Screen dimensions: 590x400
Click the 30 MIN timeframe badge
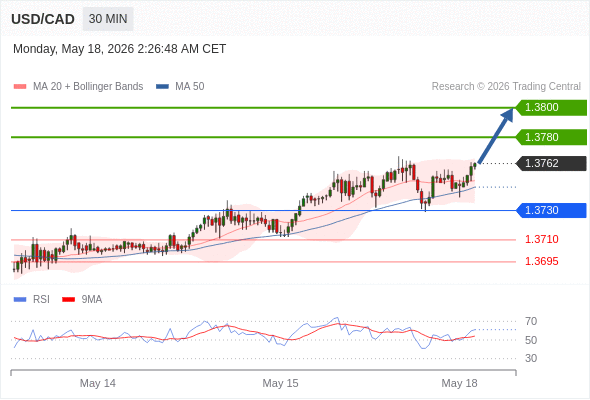point(108,19)
